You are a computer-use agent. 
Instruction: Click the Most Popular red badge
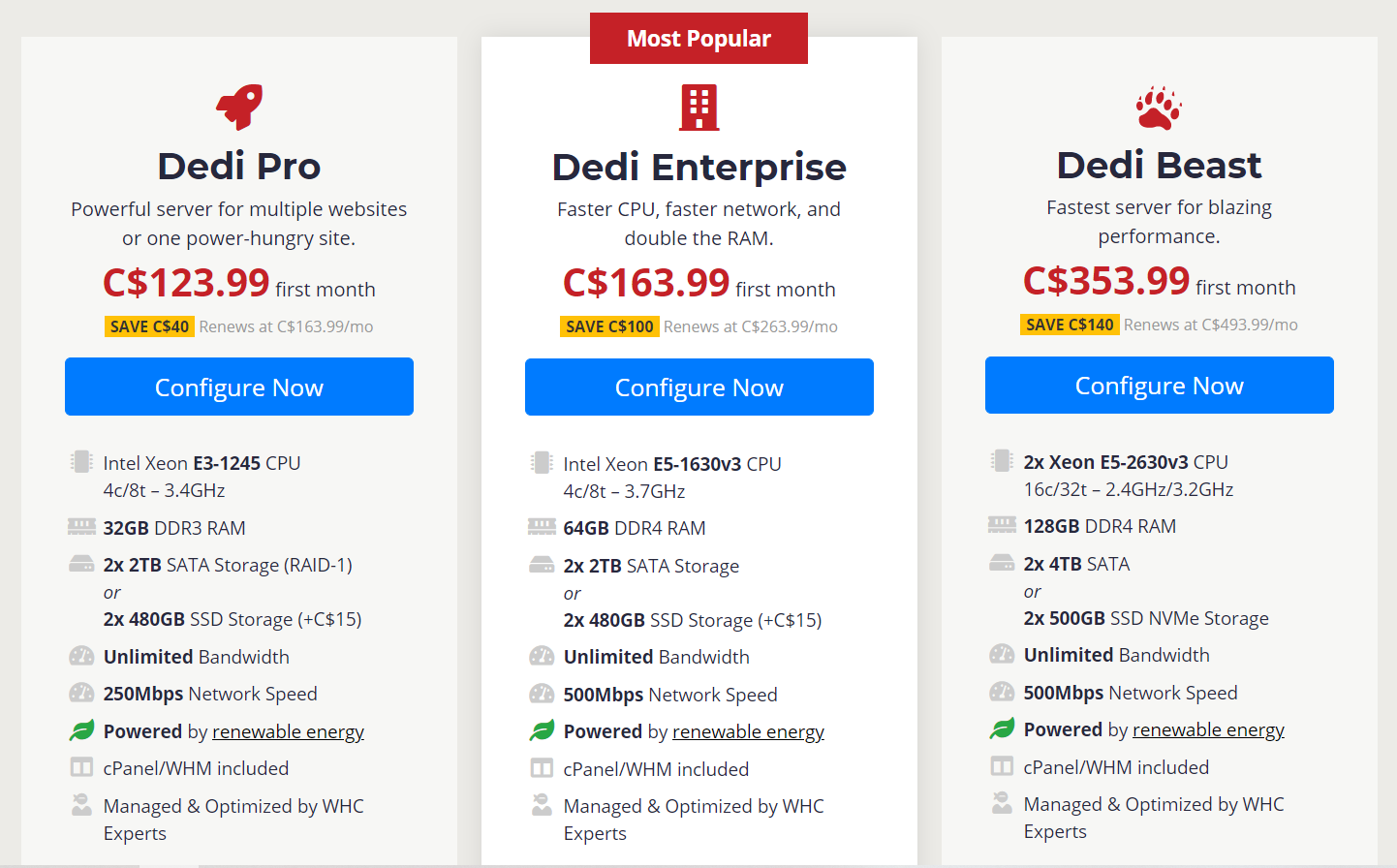click(x=698, y=39)
